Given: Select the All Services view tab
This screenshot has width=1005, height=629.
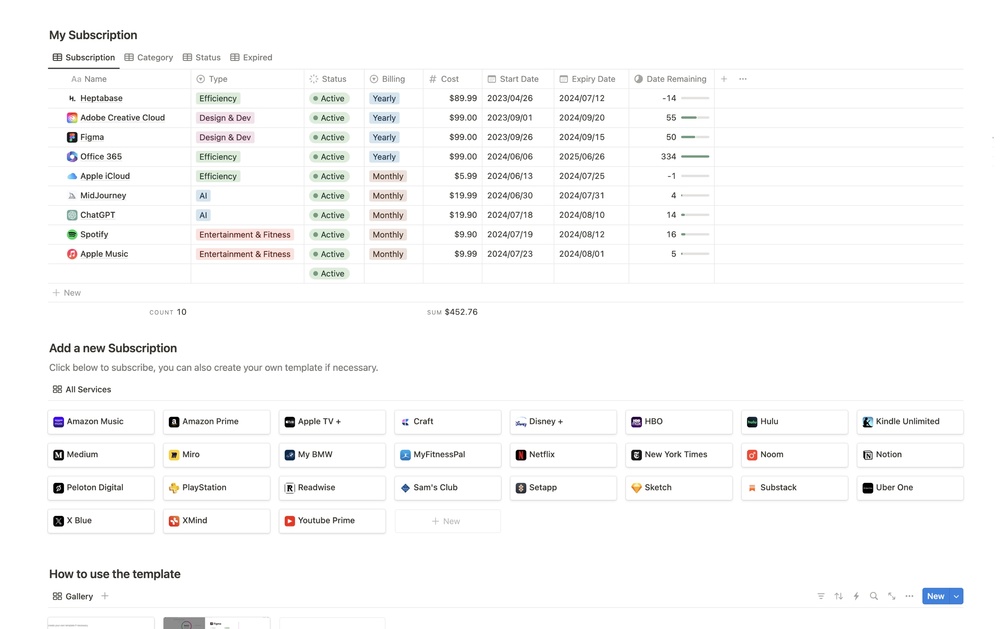Looking at the screenshot, I should pyautogui.click(x=82, y=390).
